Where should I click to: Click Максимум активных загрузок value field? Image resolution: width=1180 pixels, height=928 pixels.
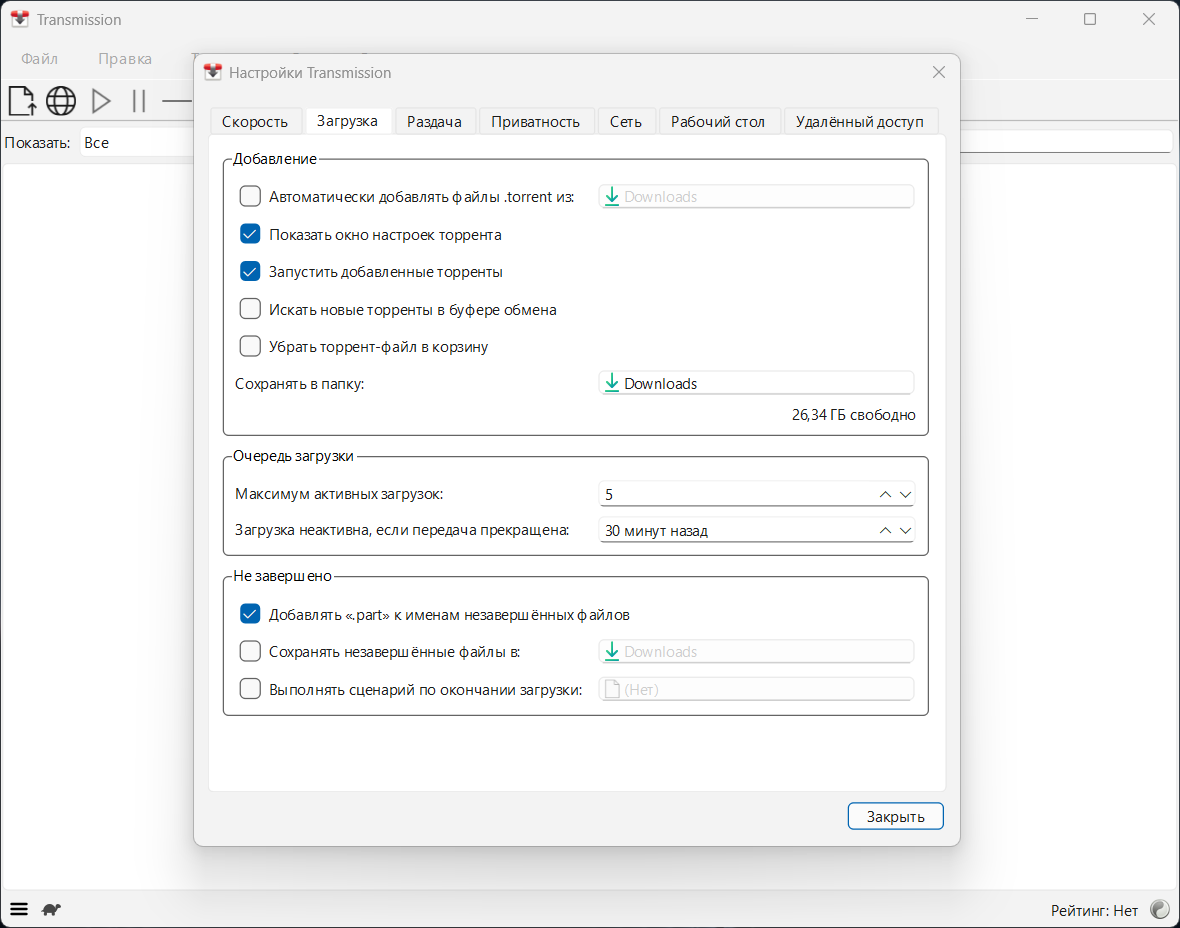click(x=738, y=494)
